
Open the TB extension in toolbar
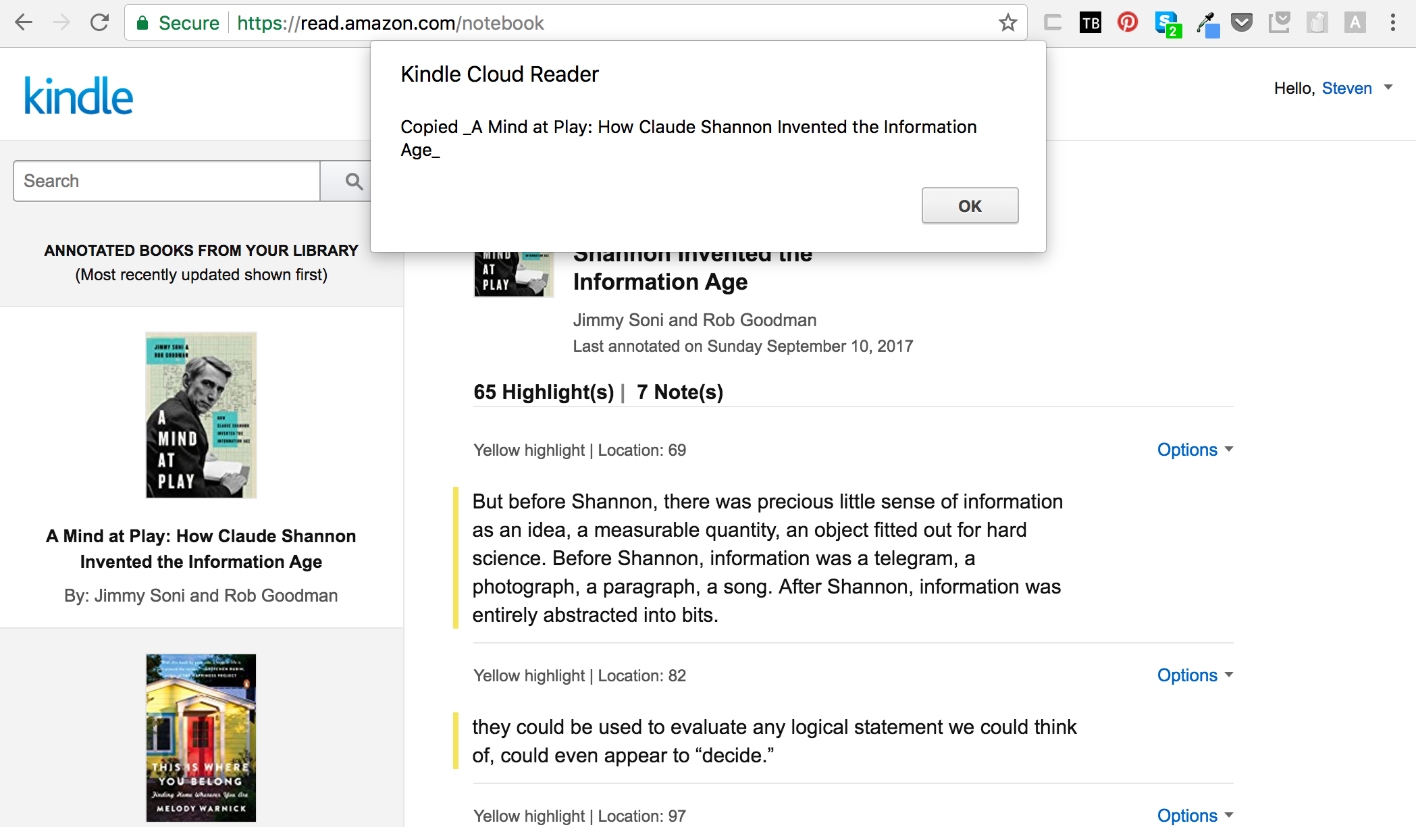click(1090, 23)
